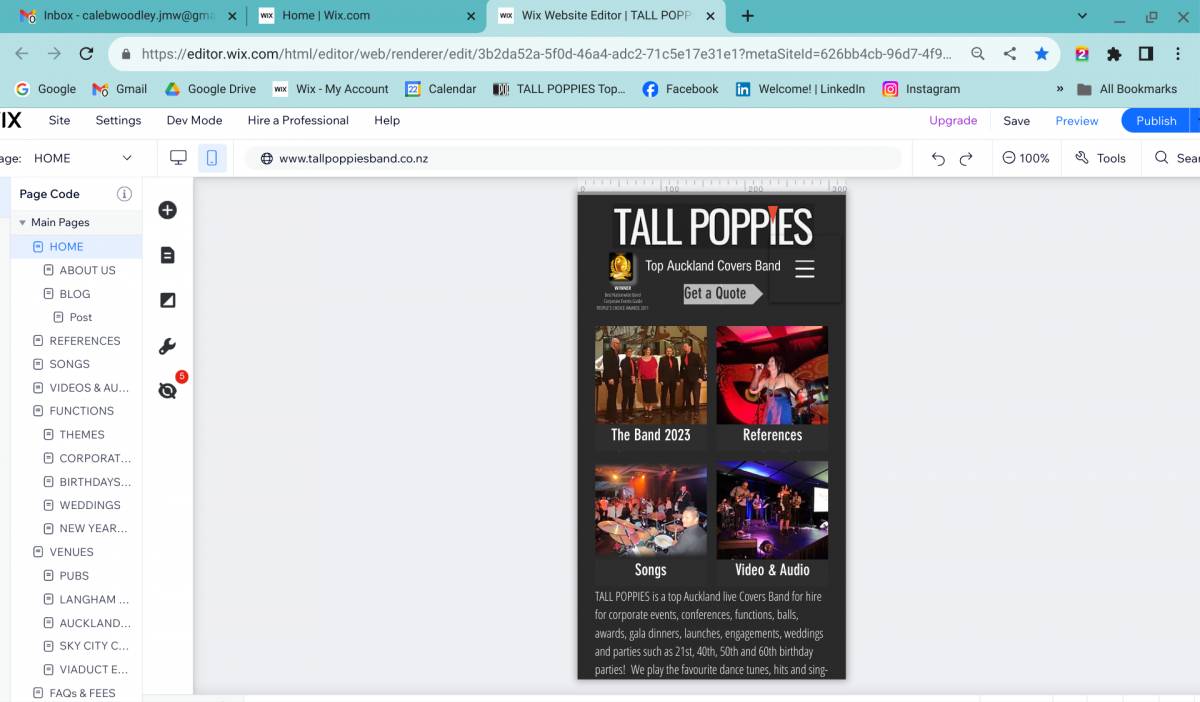Viewport: 1200px width, 702px height.
Task: Bookmark this page with the star icon
Action: [1041, 54]
